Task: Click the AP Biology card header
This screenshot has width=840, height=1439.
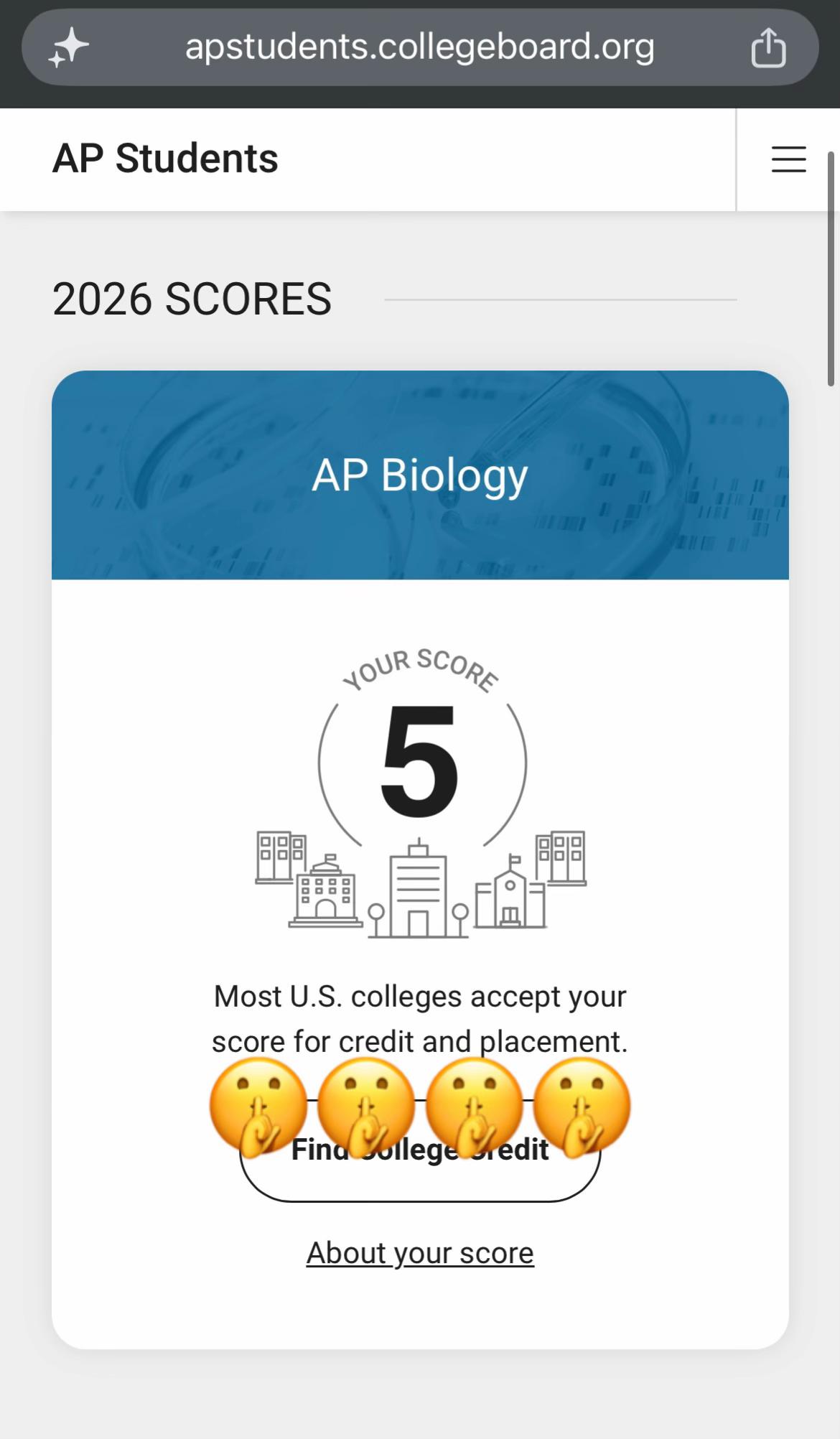Action: (x=420, y=475)
